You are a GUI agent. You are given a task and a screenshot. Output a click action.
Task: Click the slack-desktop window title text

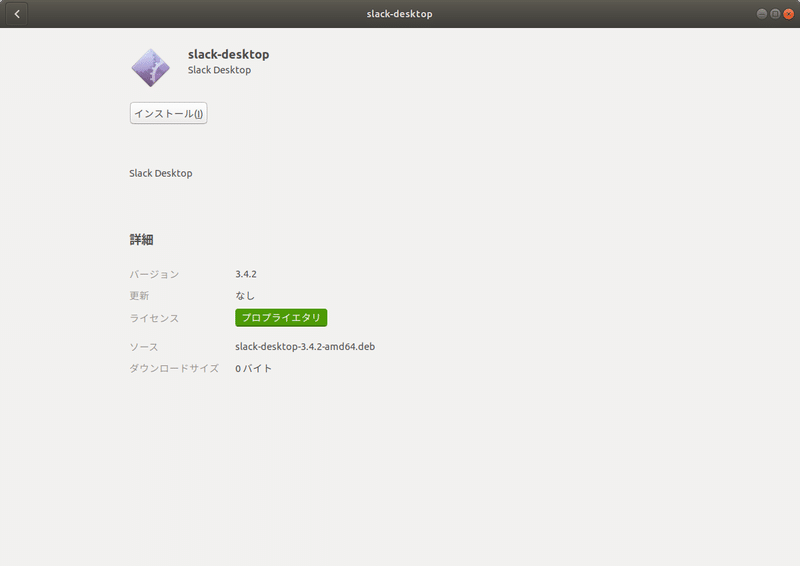click(x=399, y=14)
